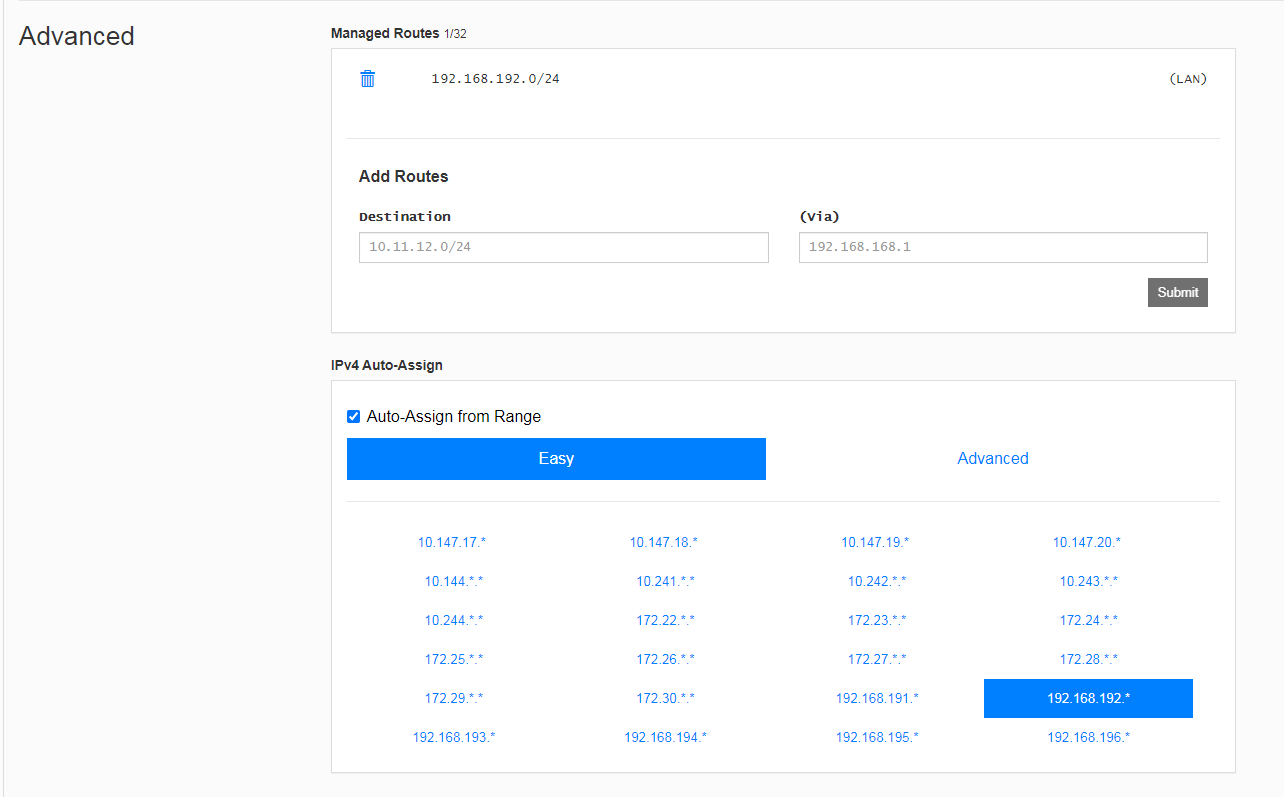Choose the 192.168.196.* range
Image resolution: width=1284 pixels, height=797 pixels.
pos(1088,737)
